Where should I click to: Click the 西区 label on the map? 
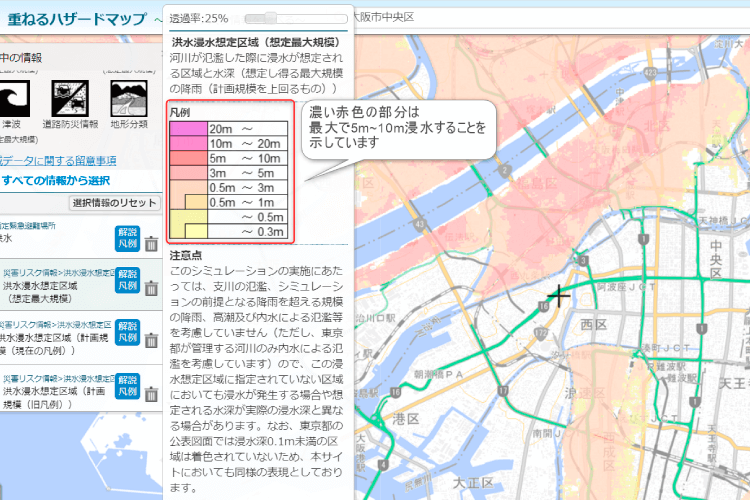[x=594, y=325]
